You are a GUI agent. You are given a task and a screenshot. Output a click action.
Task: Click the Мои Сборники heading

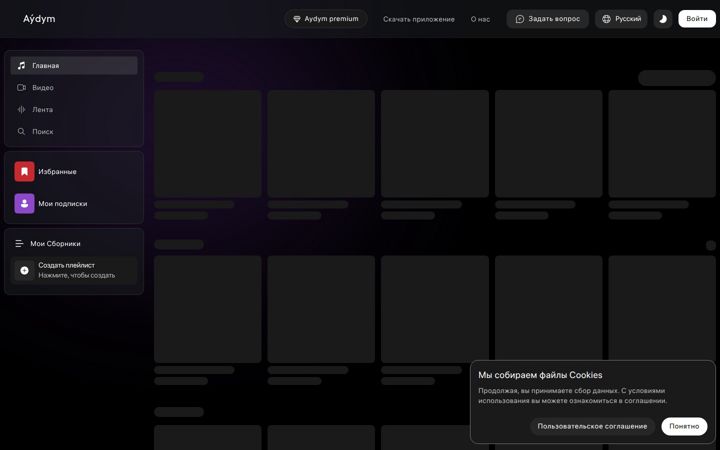tap(55, 244)
